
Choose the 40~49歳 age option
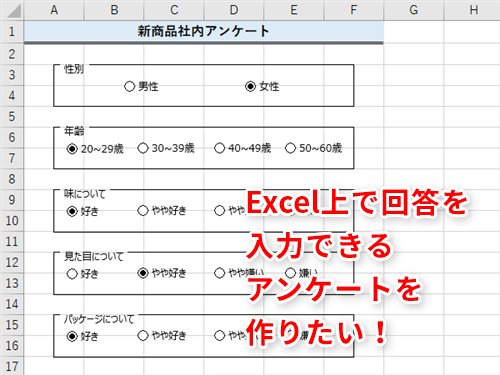[219, 148]
